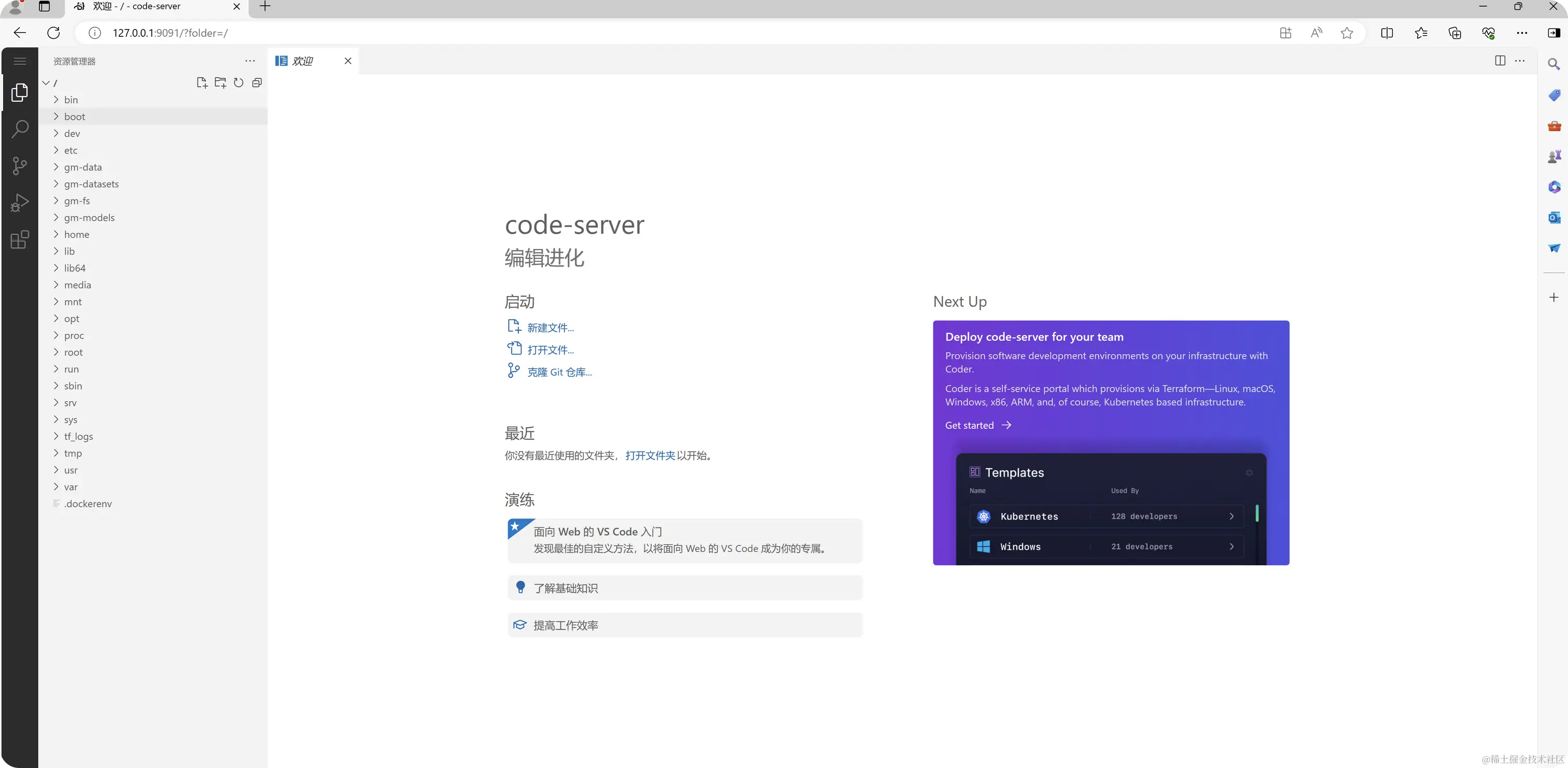Collapse all folders in explorer
This screenshot has width=1568, height=768.
257,83
